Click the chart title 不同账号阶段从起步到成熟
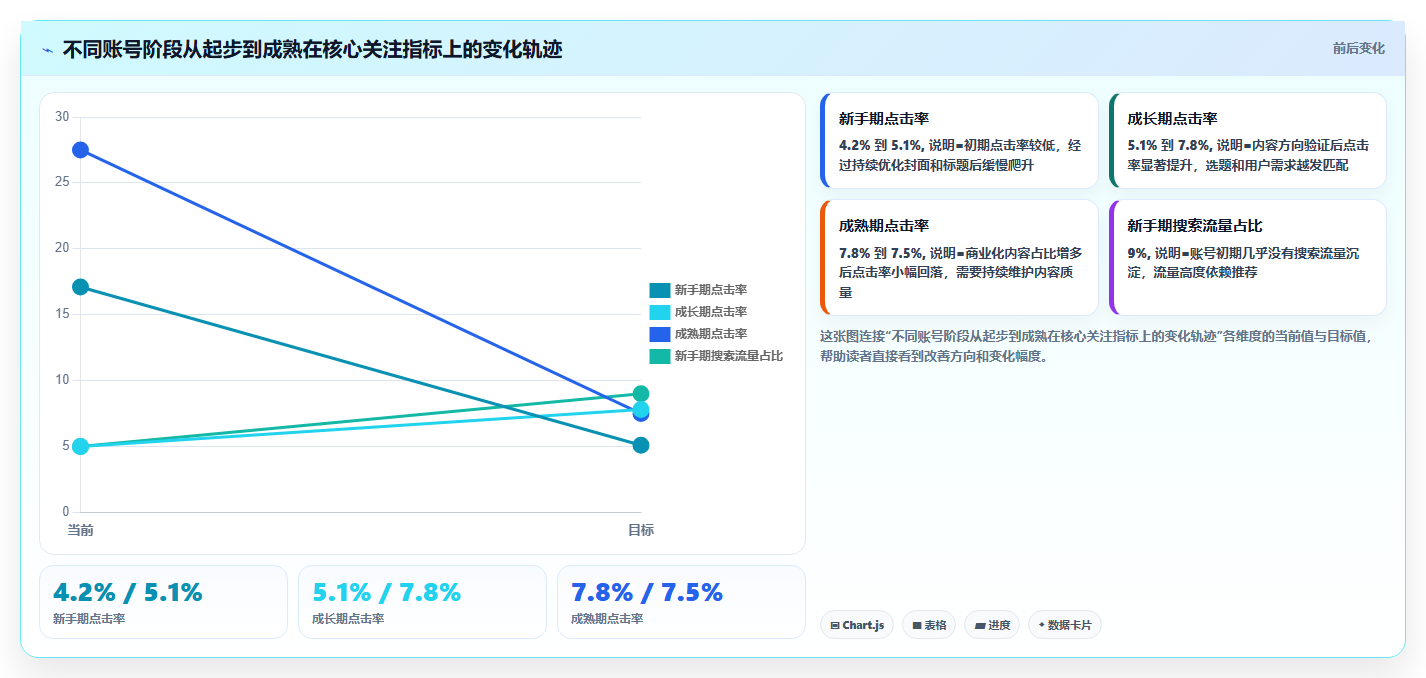Viewport: 1426px width, 678px height. click(x=312, y=49)
